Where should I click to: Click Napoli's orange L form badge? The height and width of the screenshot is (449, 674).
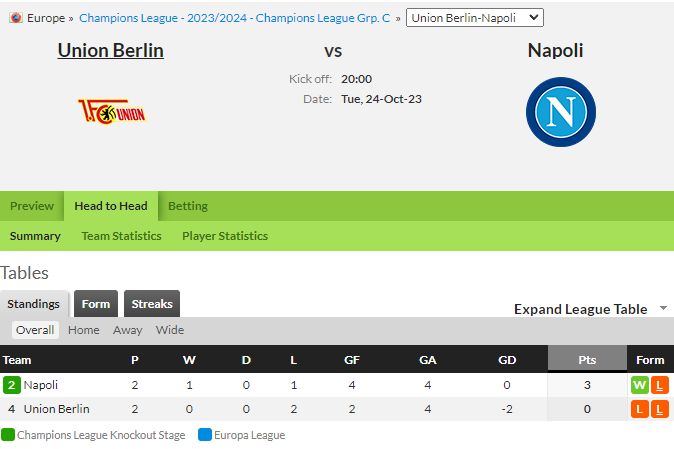(x=659, y=385)
